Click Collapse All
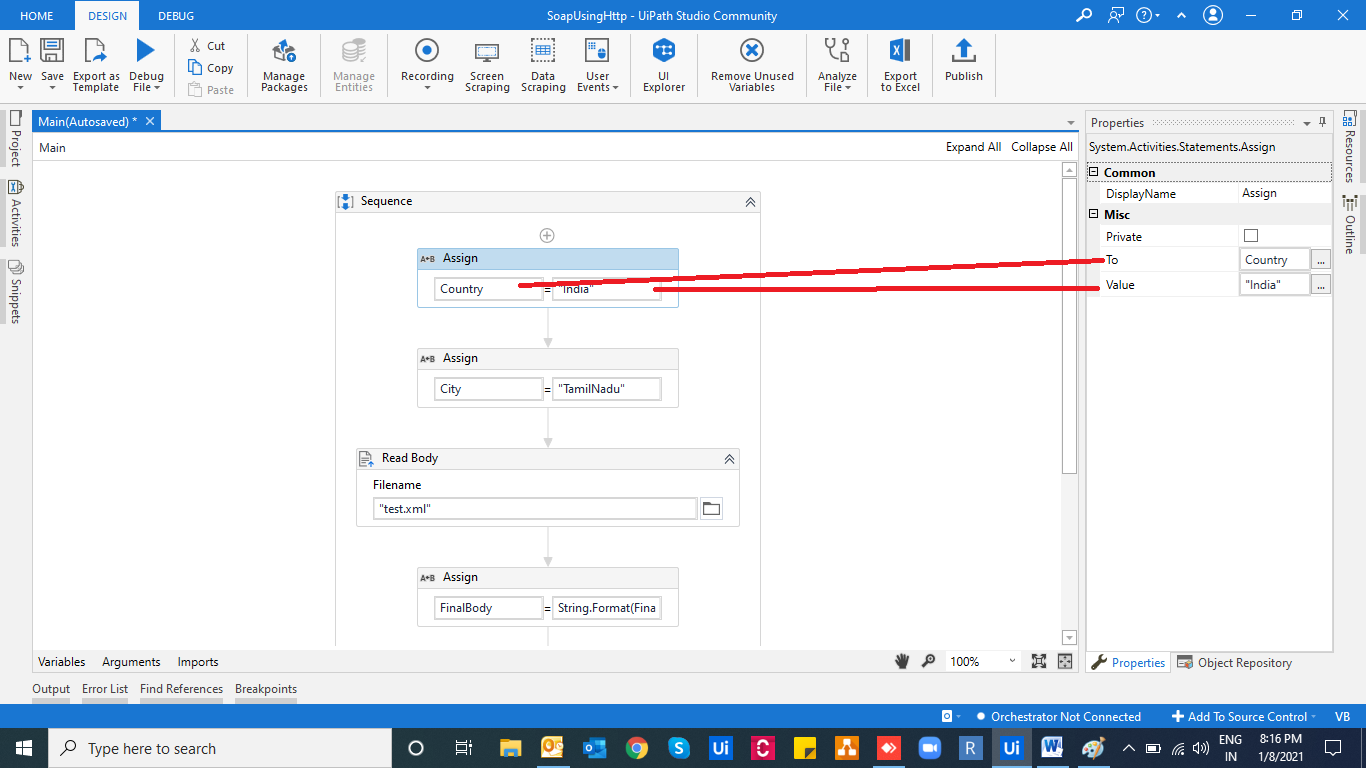1366x768 pixels. pos(1042,147)
